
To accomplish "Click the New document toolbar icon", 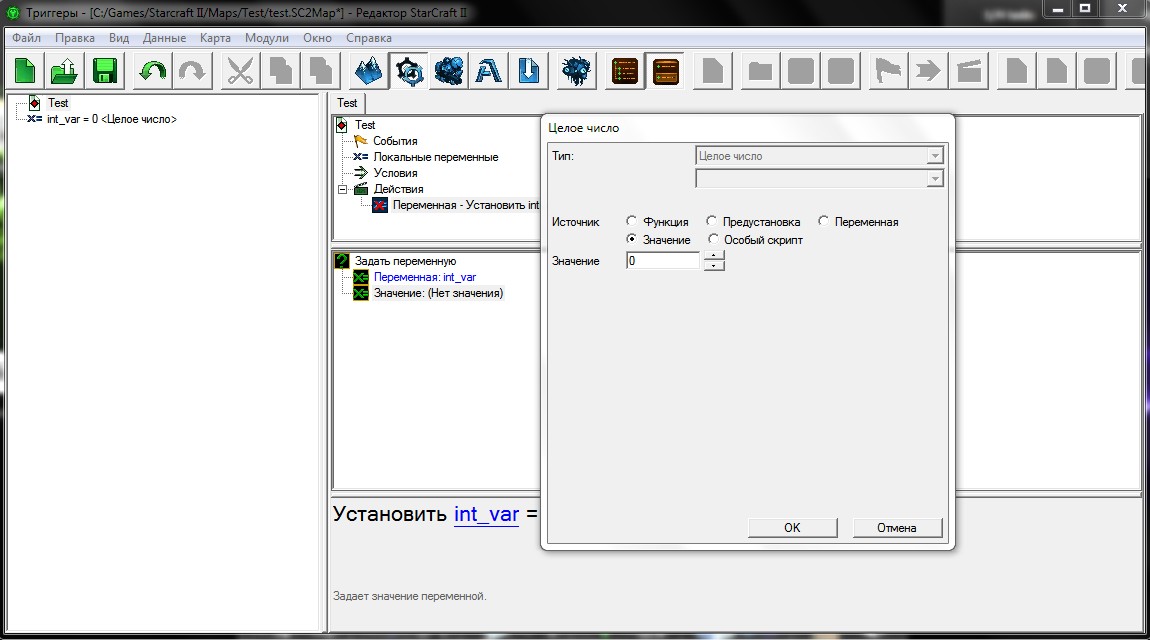I will [25, 71].
